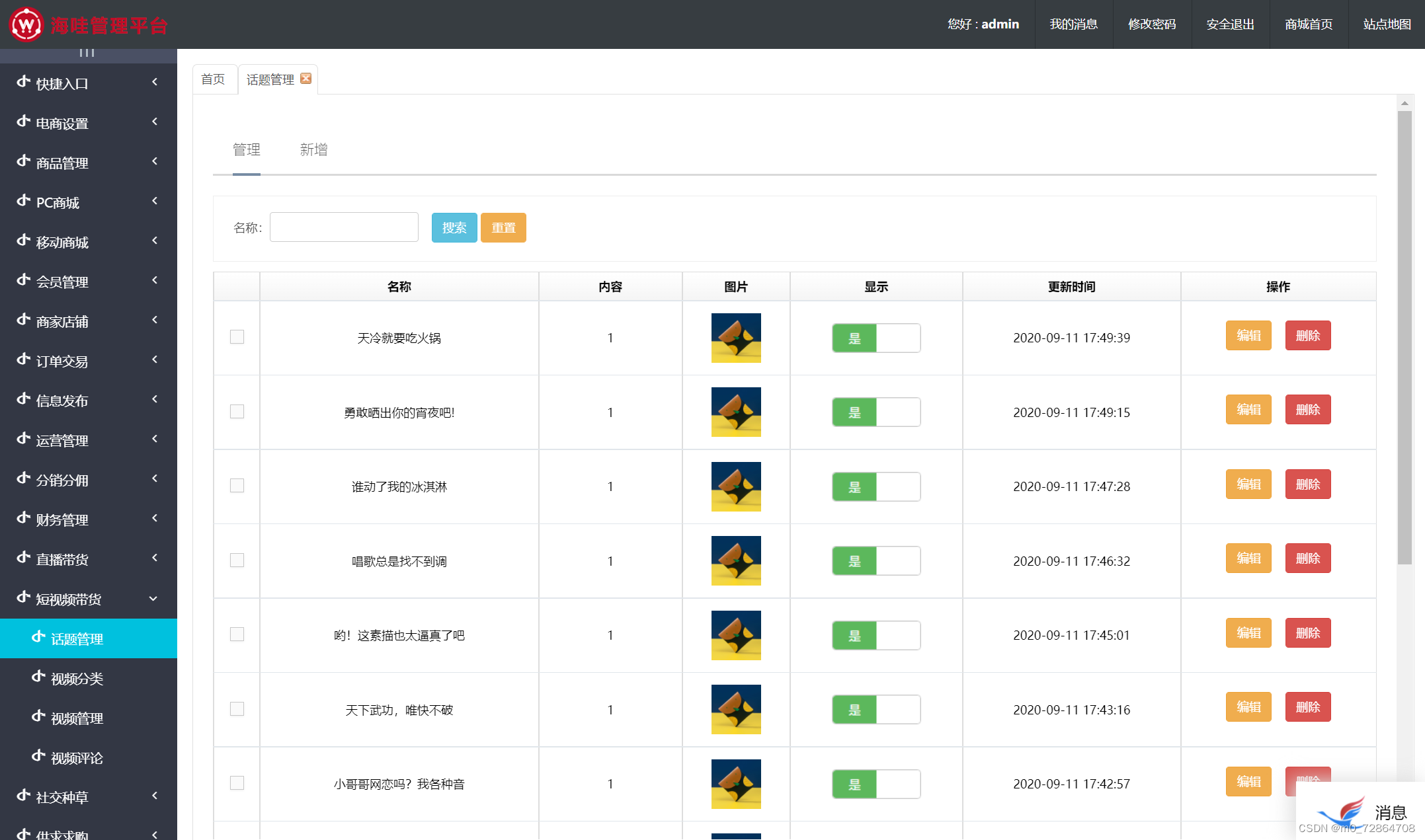Click the icon beside 视频分类
The width and height of the screenshot is (1425, 840).
(39, 677)
